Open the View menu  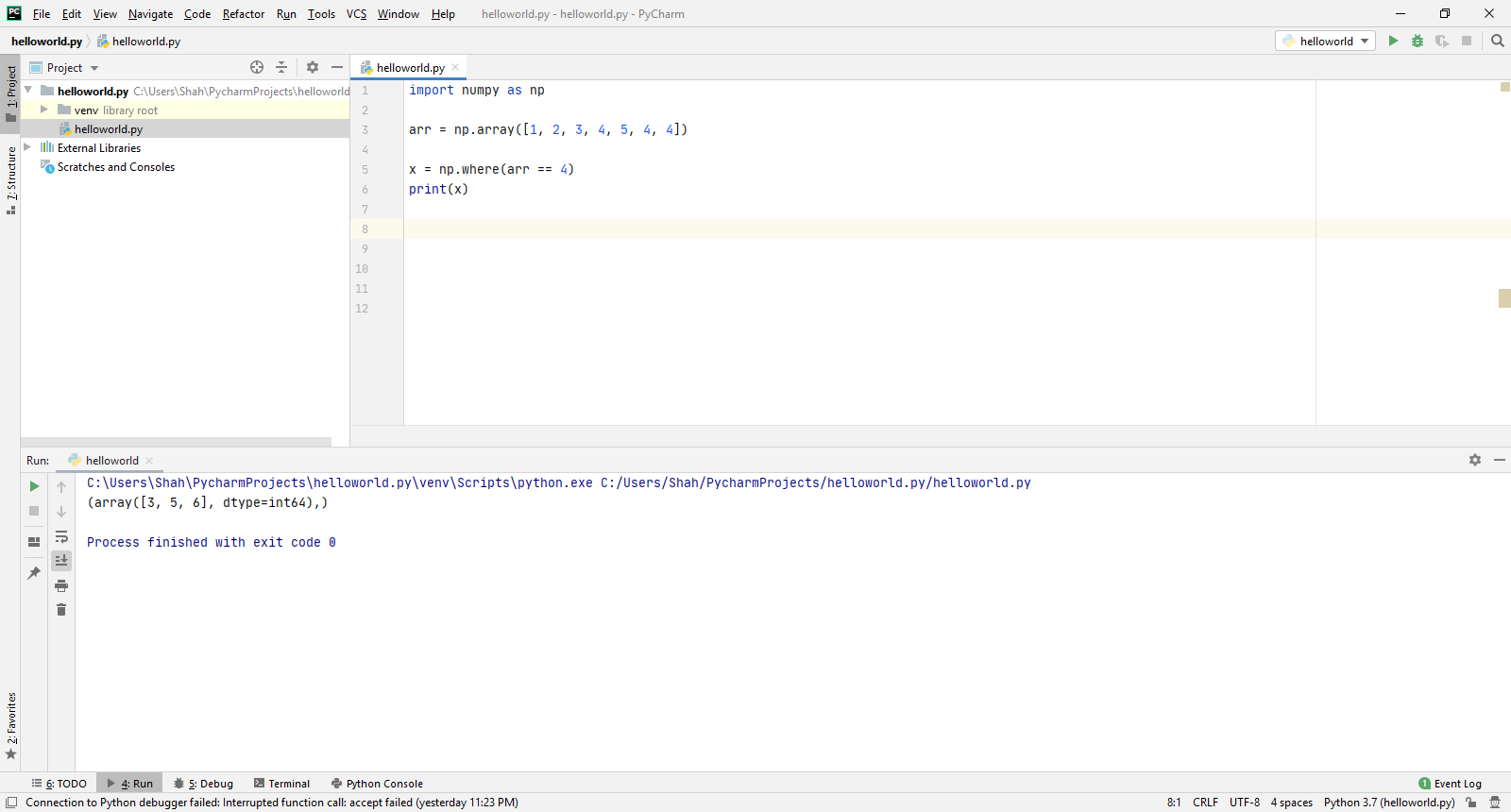tap(105, 13)
